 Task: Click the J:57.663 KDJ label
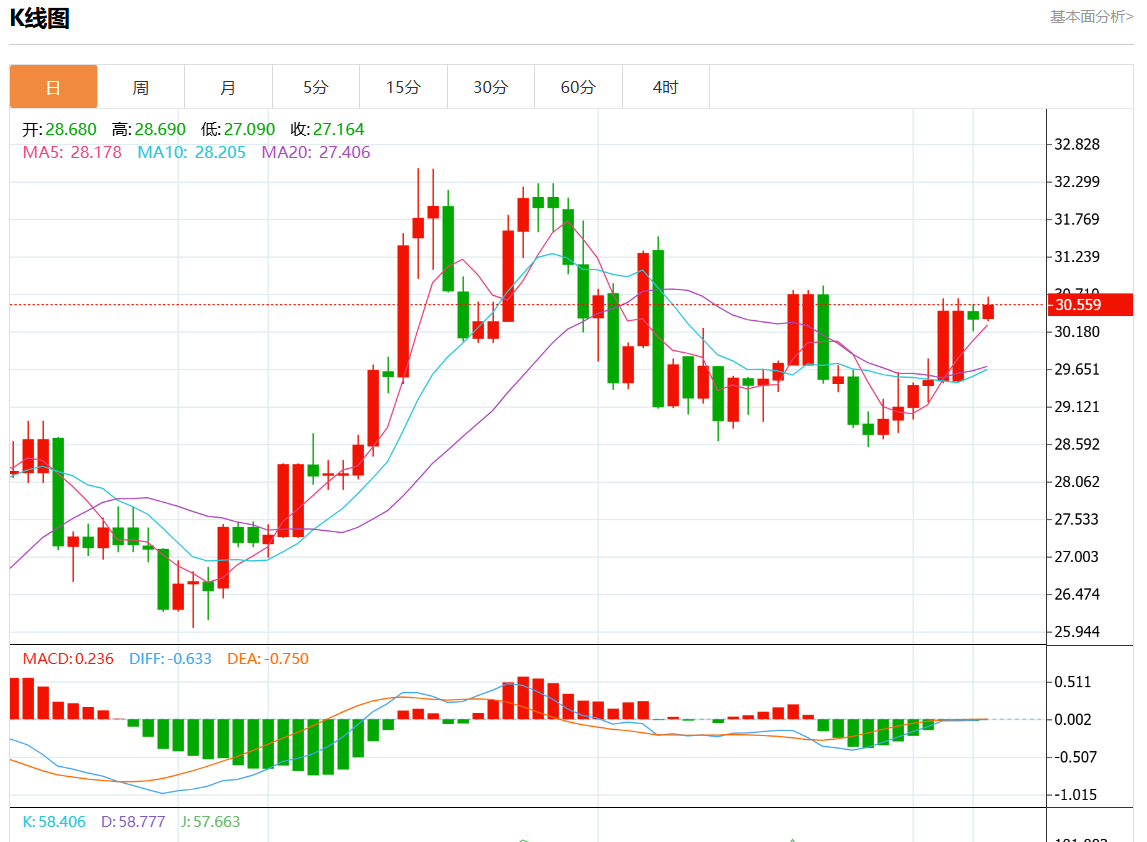(x=210, y=822)
